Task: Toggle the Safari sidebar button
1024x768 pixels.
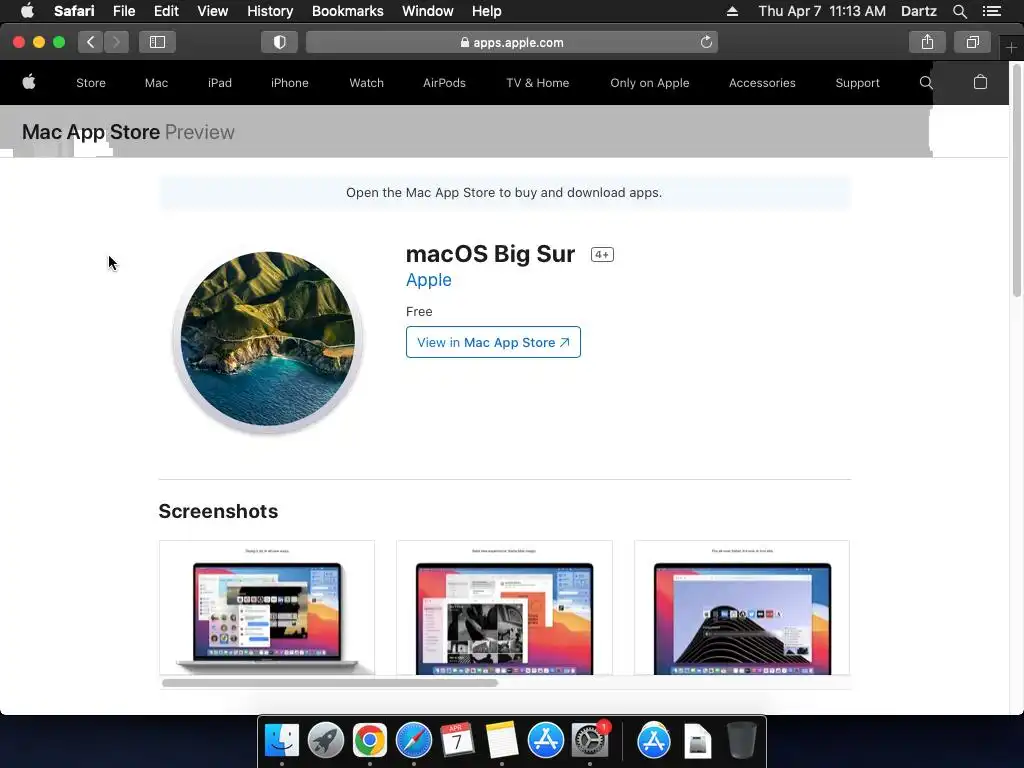Action: pyautogui.click(x=157, y=42)
